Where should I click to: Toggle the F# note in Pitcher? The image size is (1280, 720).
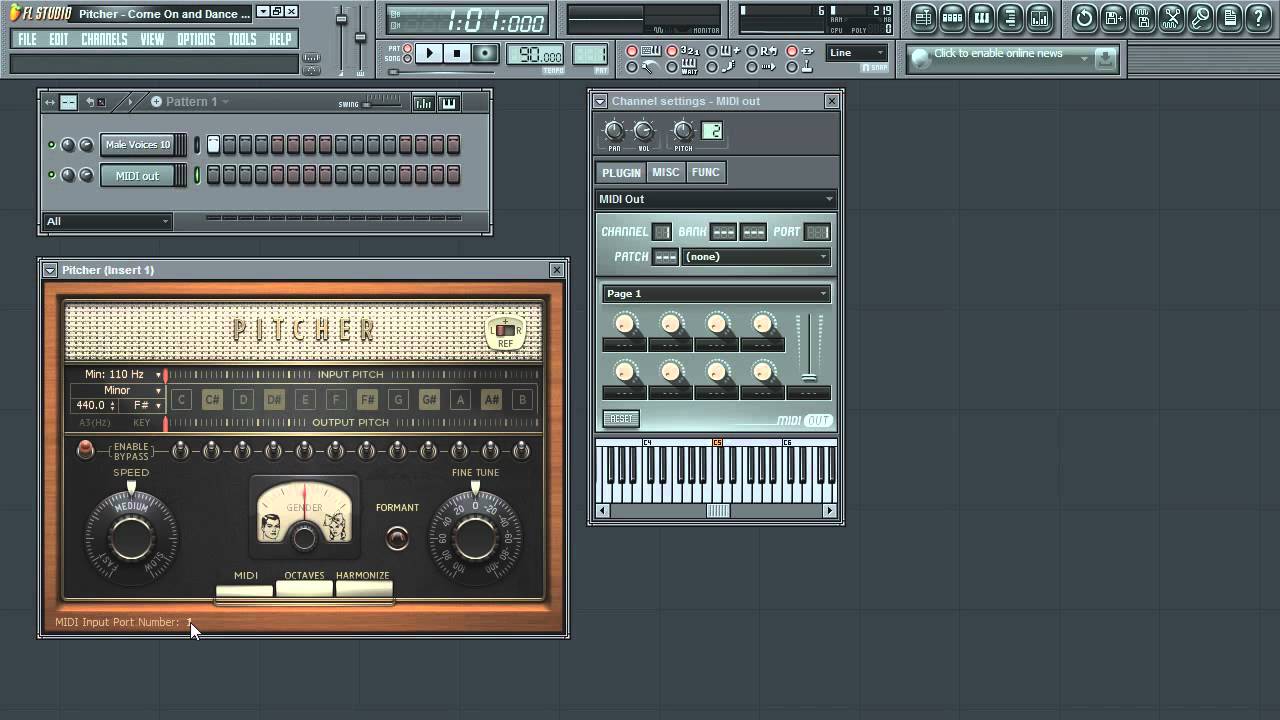pyautogui.click(x=367, y=400)
